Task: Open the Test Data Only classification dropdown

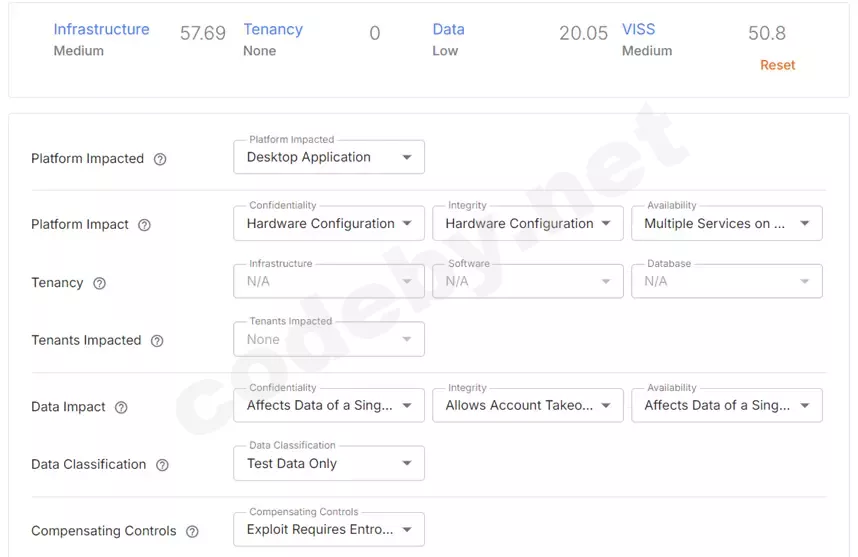Action: [329, 464]
